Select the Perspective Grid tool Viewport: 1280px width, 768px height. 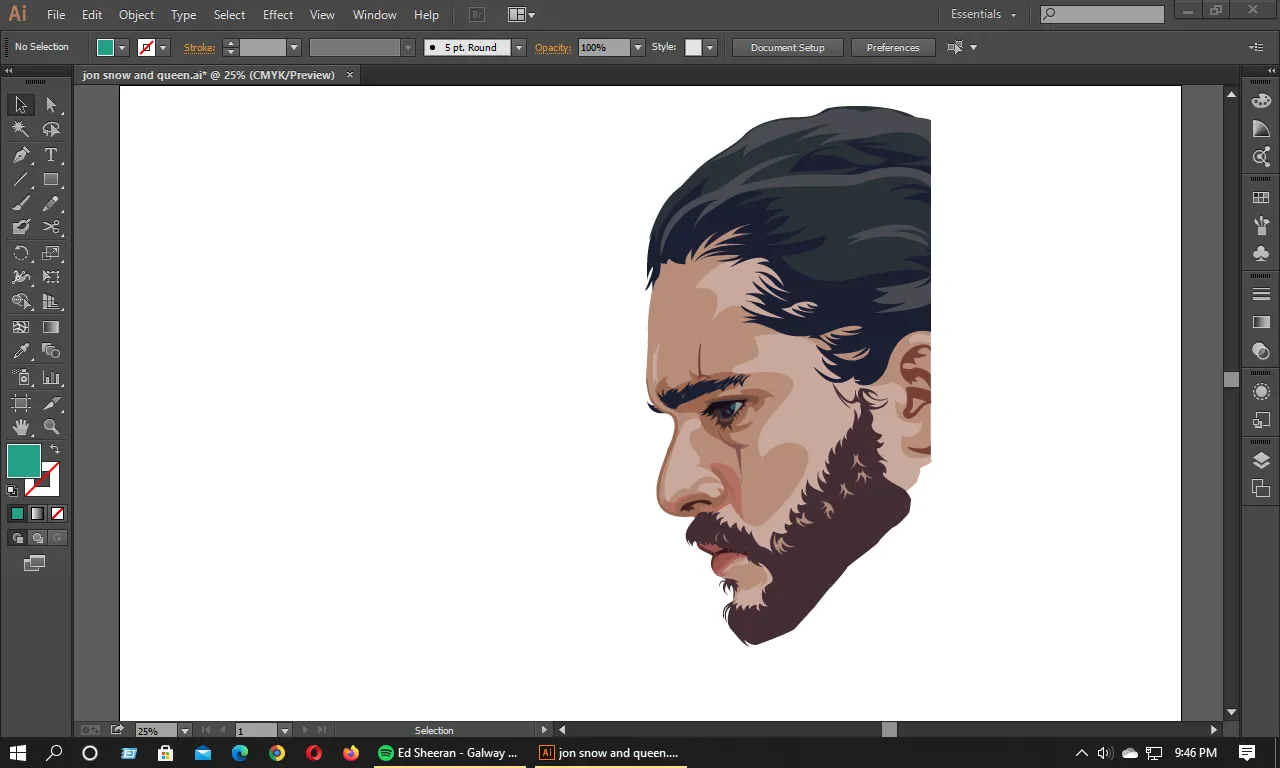coord(51,302)
